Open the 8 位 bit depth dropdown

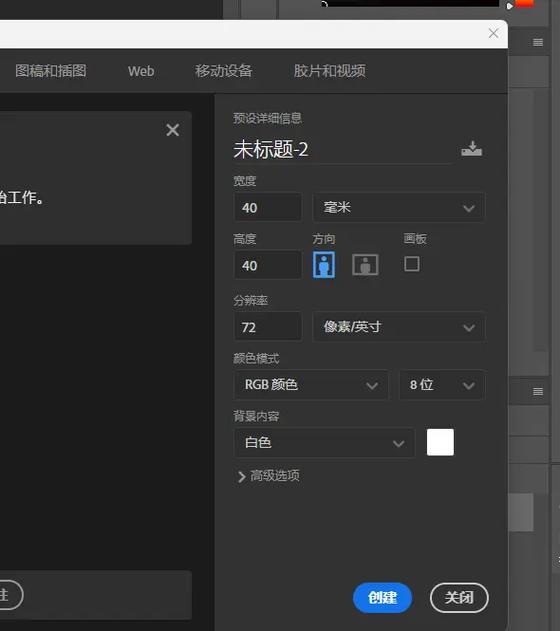point(442,385)
